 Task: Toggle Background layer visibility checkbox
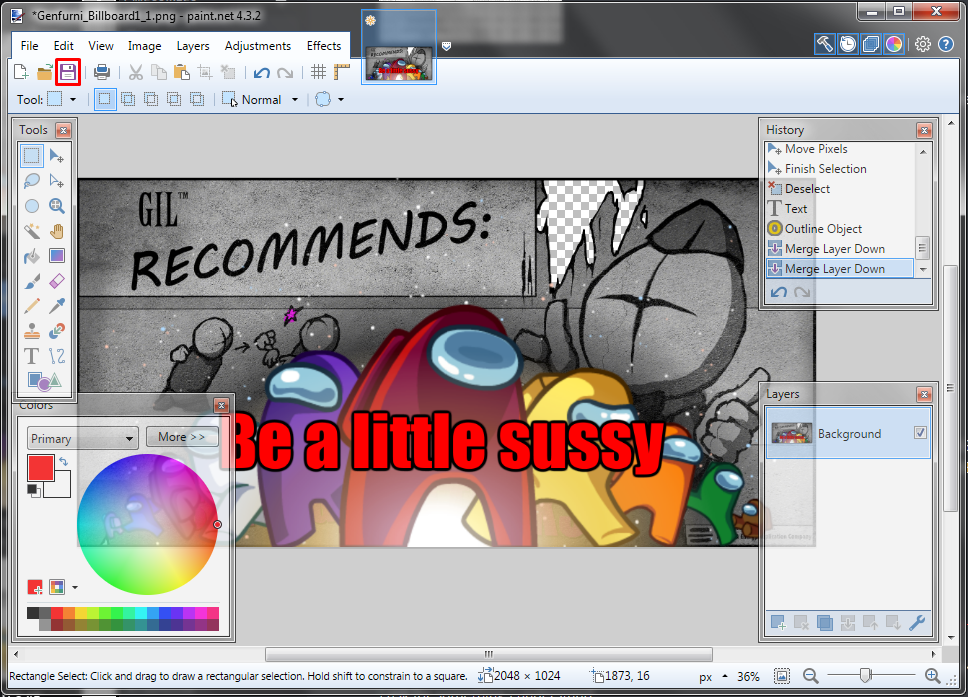[x=920, y=433]
